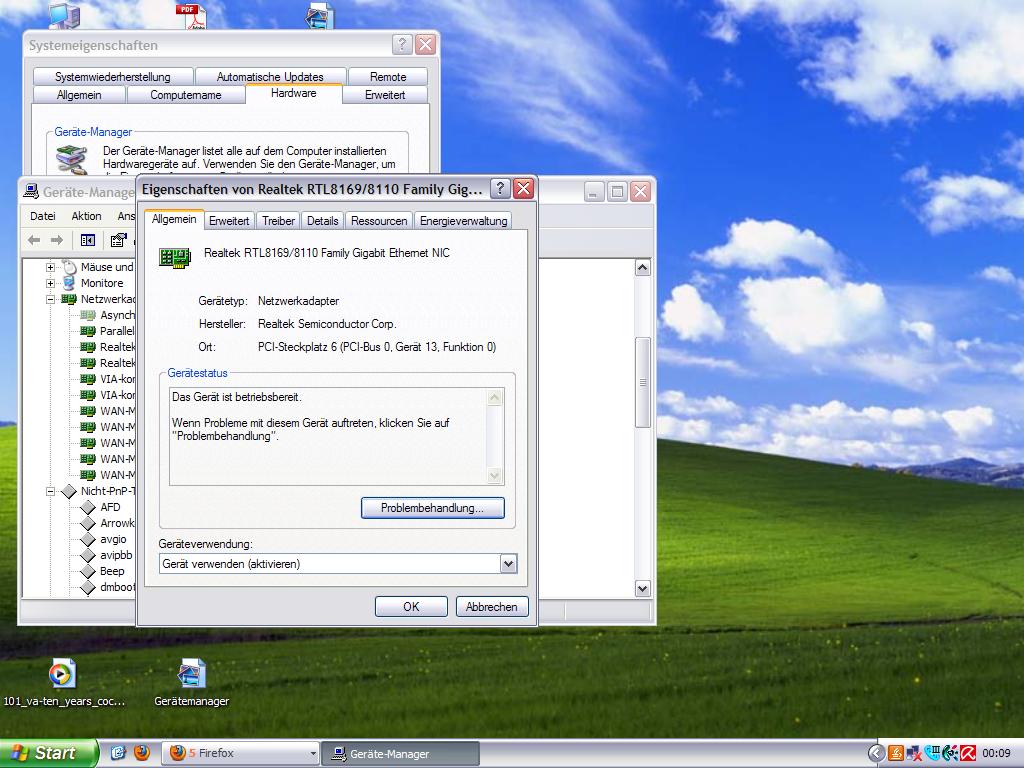Open the PDF icon on the desktop

point(190,16)
